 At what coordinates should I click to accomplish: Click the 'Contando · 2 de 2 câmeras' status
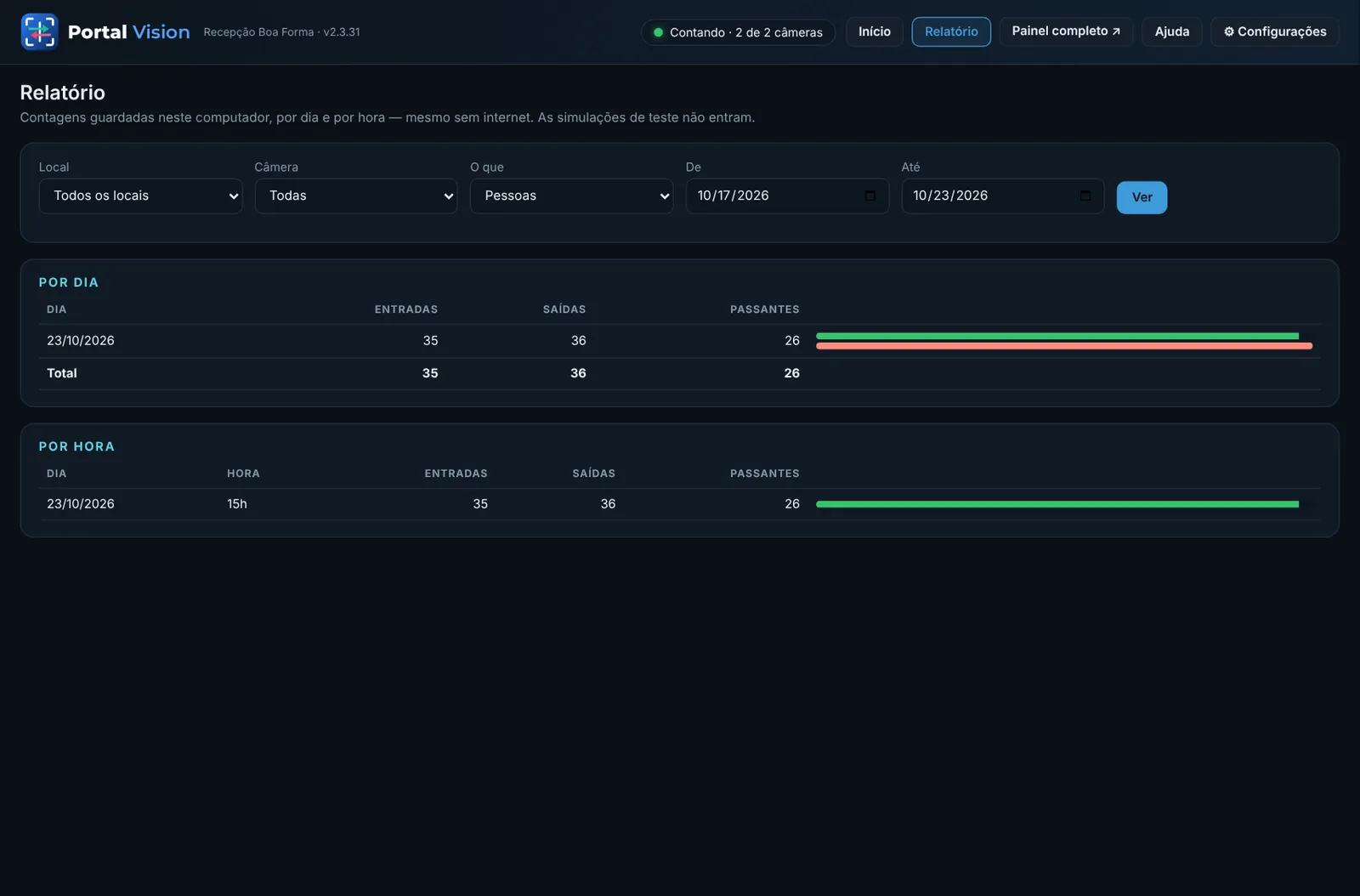click(738, 32)
